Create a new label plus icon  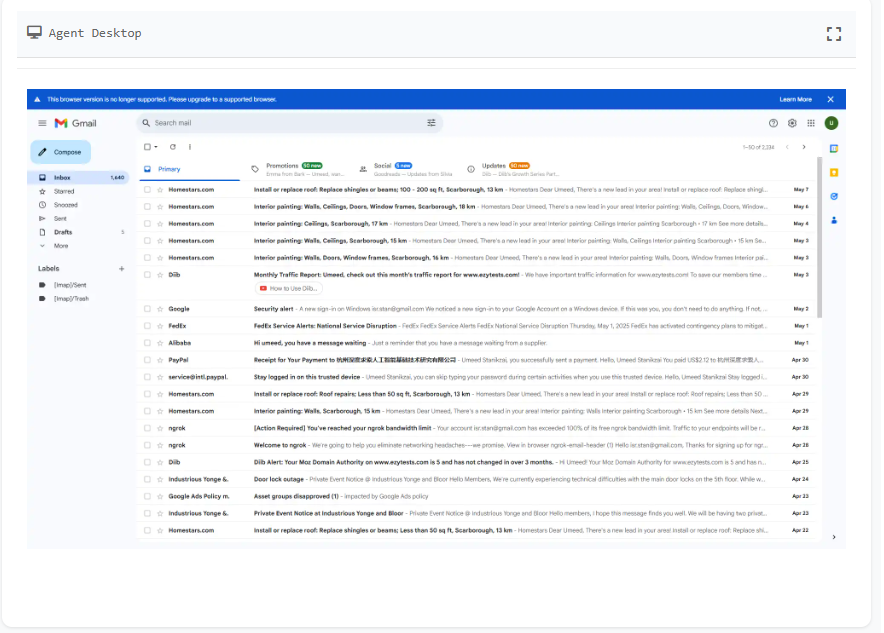point(121,269)
